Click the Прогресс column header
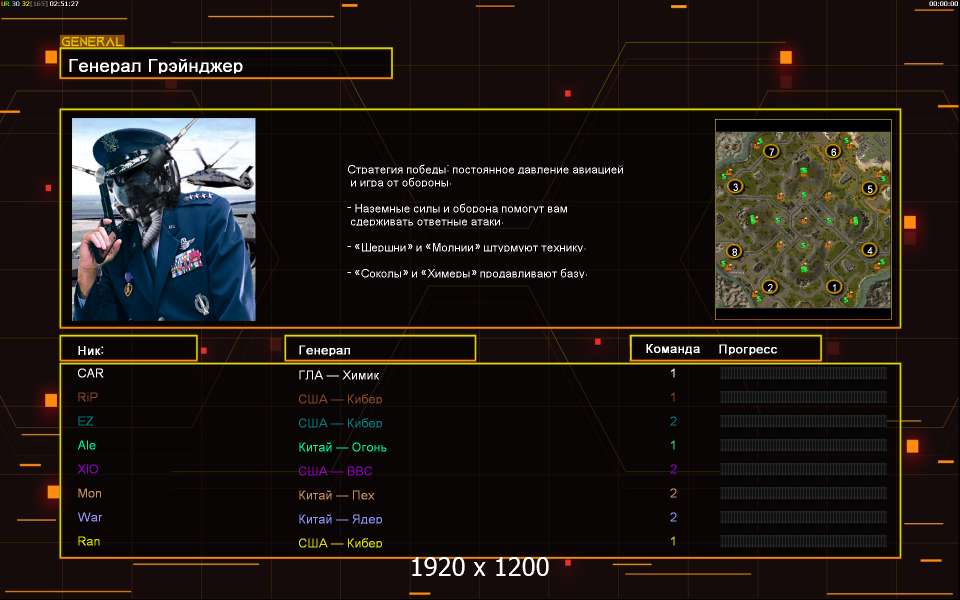 748,349
